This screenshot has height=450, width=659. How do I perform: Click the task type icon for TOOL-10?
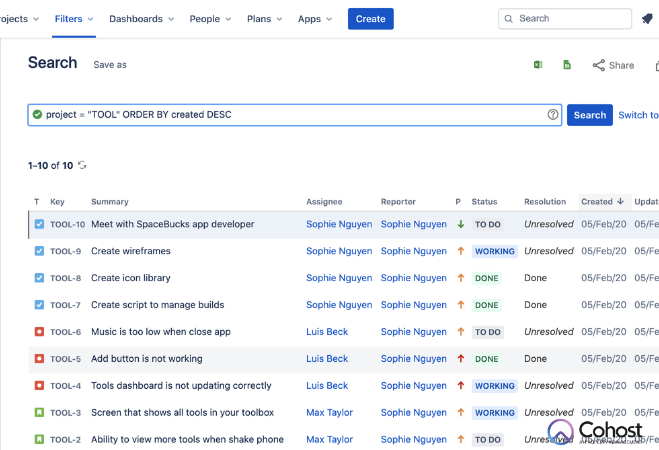coord(39,224)
